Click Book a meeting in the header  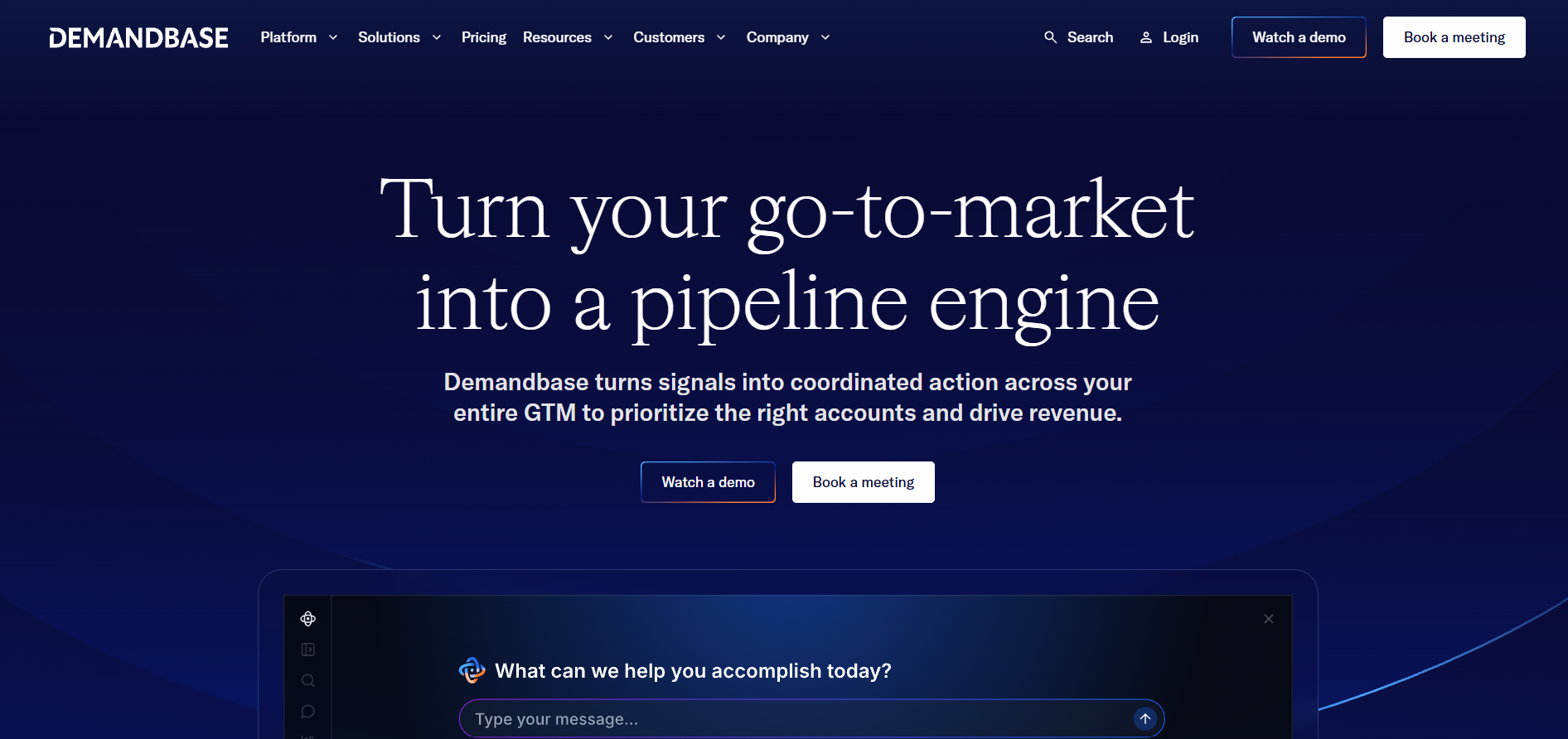[x=1454, y=37]
